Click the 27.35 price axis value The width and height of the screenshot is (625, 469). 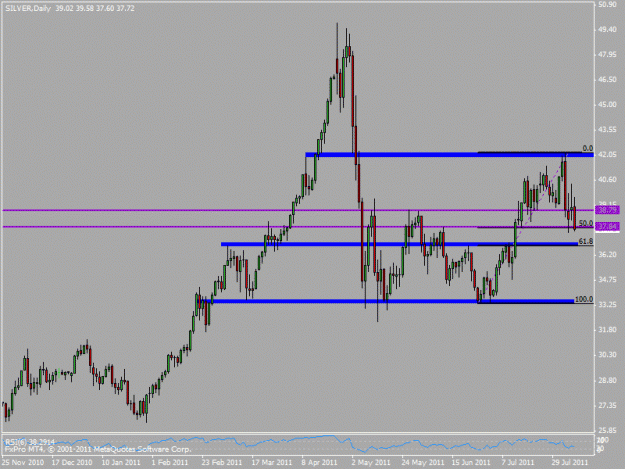click(607, 406)
